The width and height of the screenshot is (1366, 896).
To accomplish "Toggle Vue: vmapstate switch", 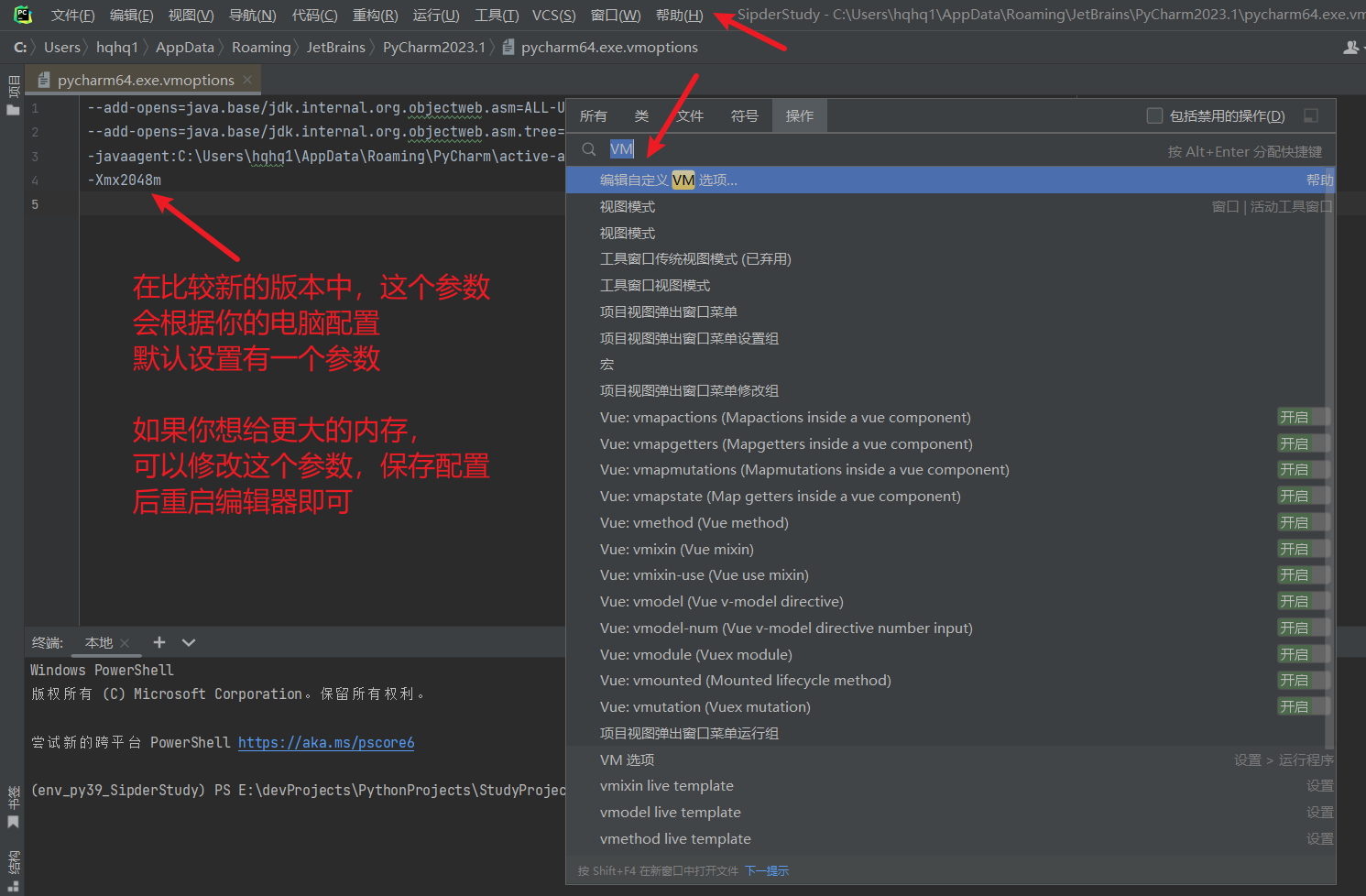I will coord(1303,496).
